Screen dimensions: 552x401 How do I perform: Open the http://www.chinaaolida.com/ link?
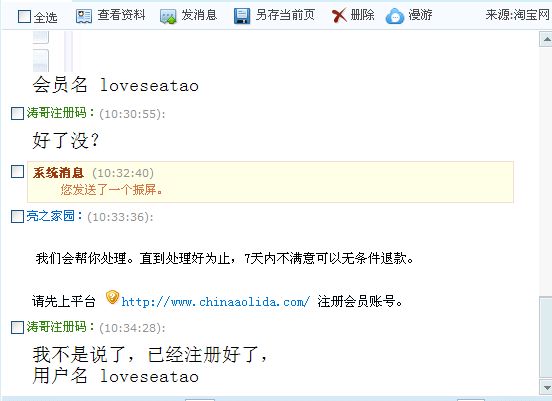(x=215, y=302)
